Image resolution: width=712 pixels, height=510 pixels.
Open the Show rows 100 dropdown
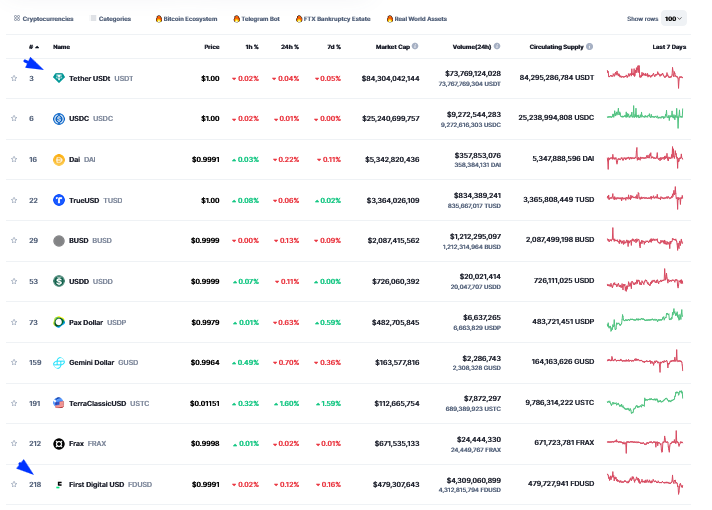click(674, 18)
